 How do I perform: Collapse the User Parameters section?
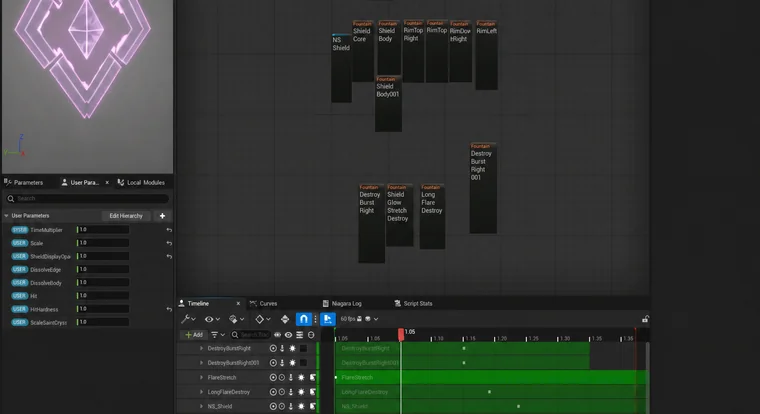6,216
